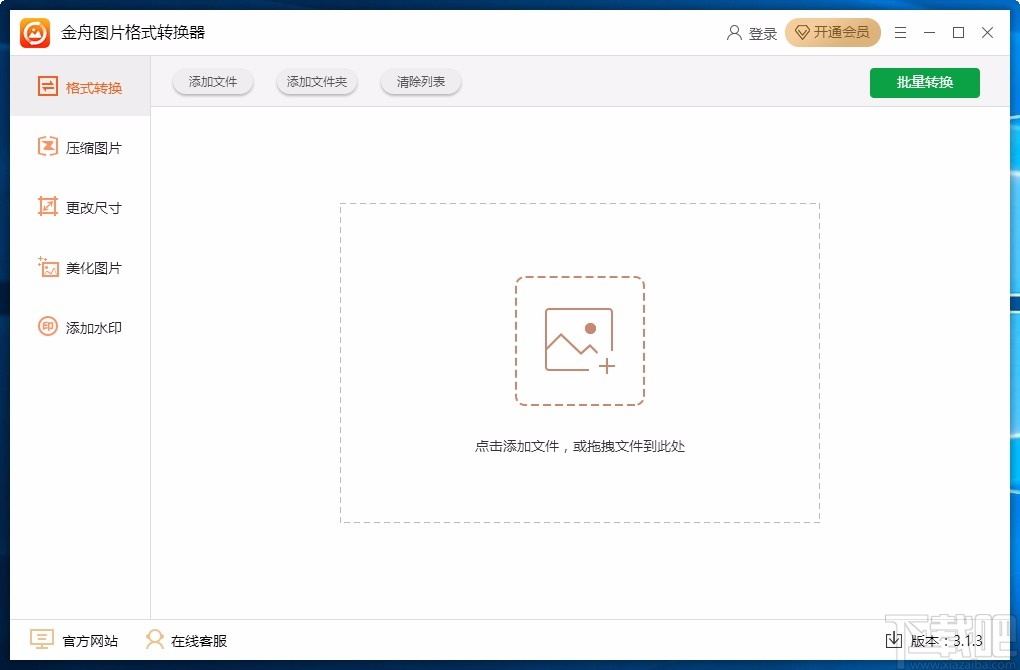
Task: Open the 添加水印 watermark tool
Action: tap(79, 327)
